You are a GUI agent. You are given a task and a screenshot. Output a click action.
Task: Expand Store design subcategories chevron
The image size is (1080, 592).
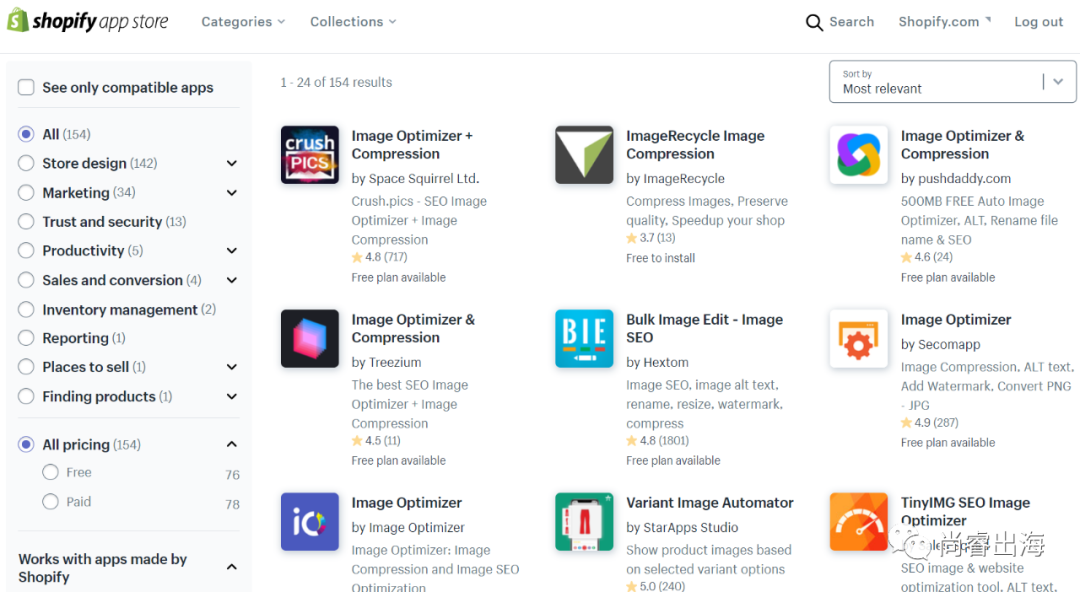click(x=232, y=163)
